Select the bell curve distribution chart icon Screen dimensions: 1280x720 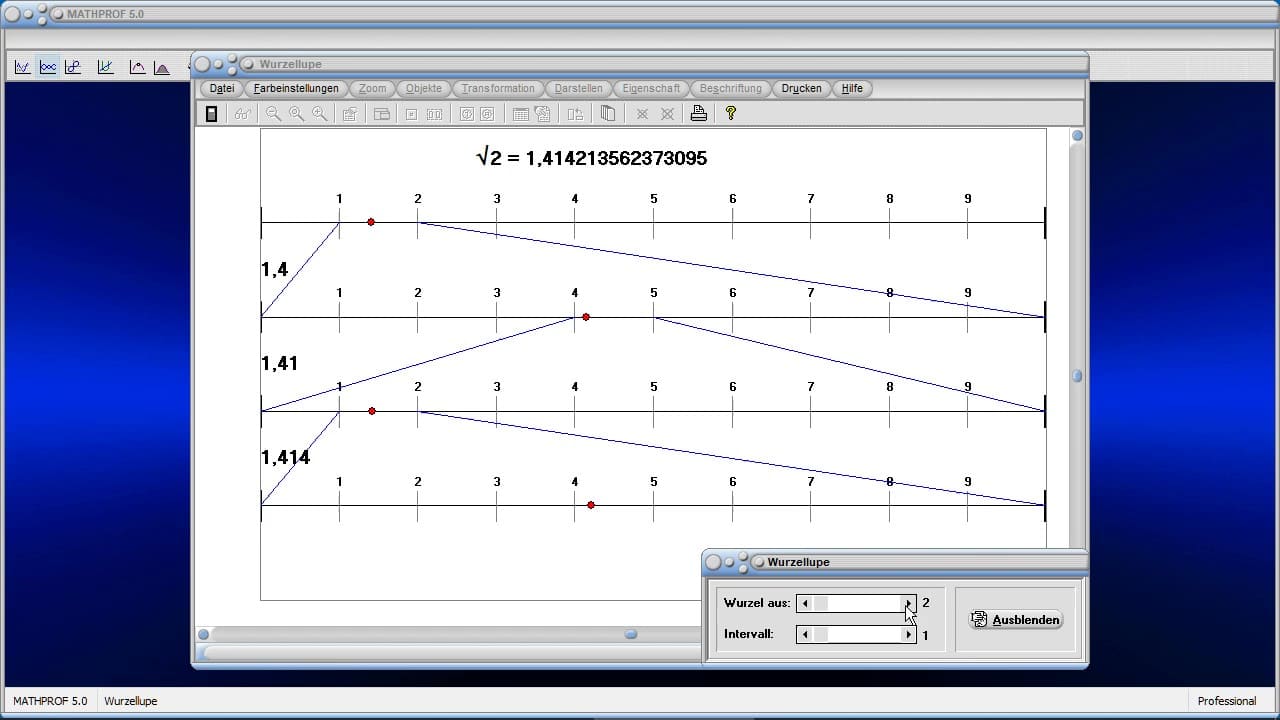click(x=161, y=68)
